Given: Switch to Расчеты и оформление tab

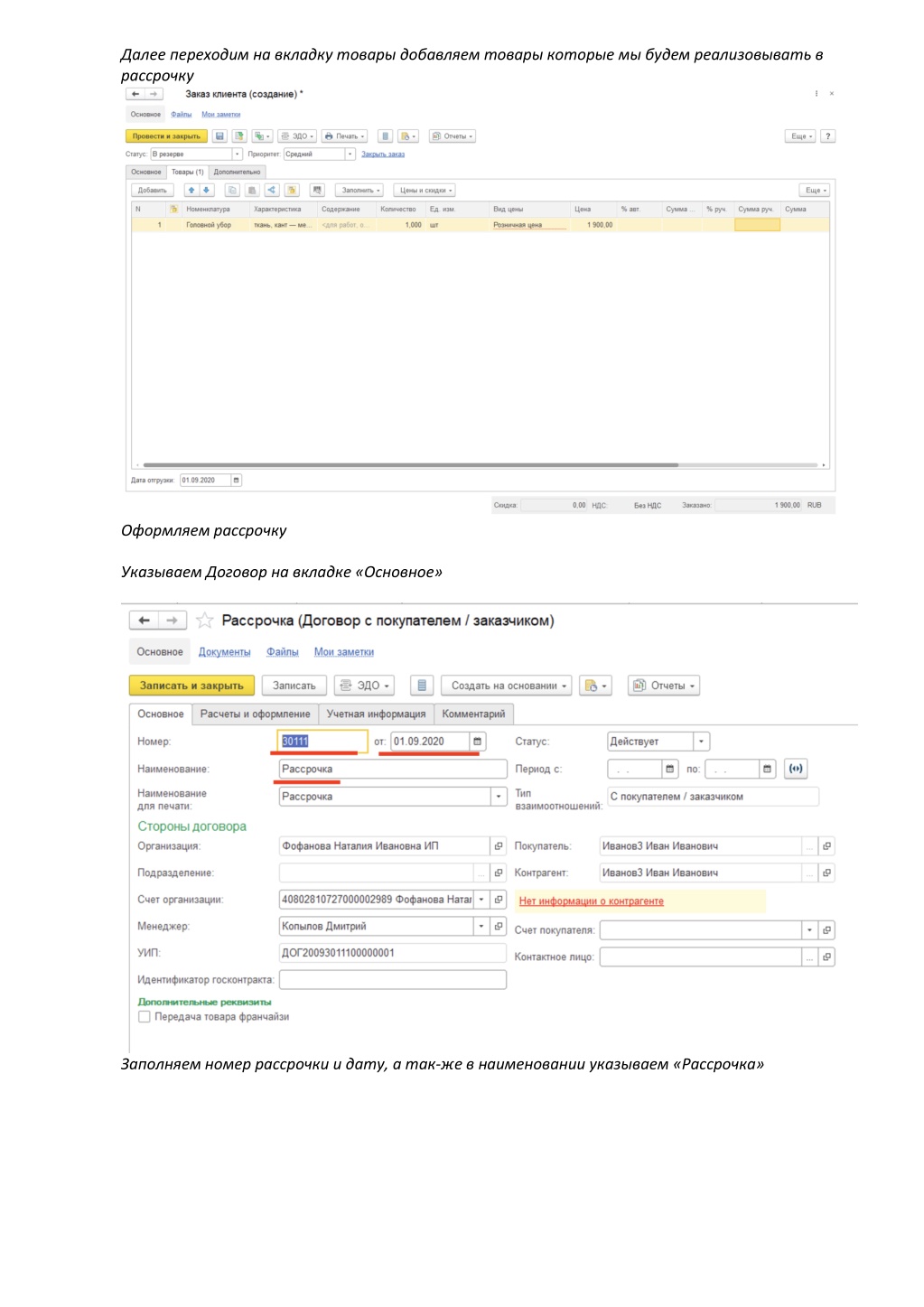Looking at the screenshot, I should coord(255,714).
